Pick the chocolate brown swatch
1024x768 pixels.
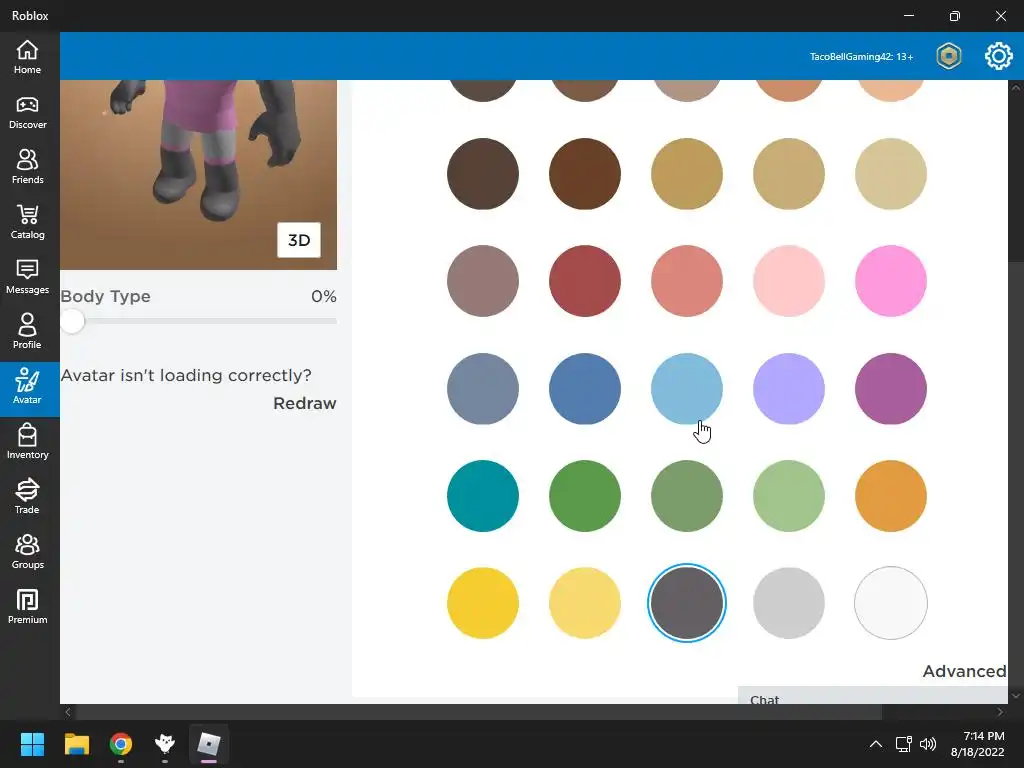pyautogui.click(x=584, y=174)
